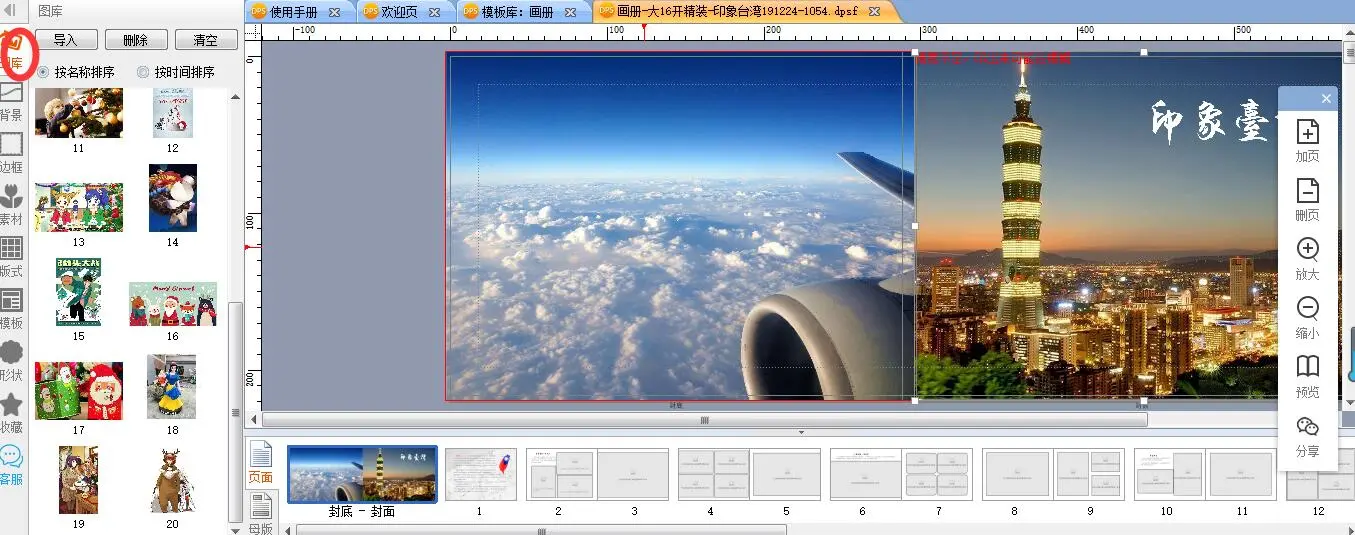Open the 形状 (Shapes) sidebar panel
Viewport: 1355px width, 535px height.
point(11,359)
